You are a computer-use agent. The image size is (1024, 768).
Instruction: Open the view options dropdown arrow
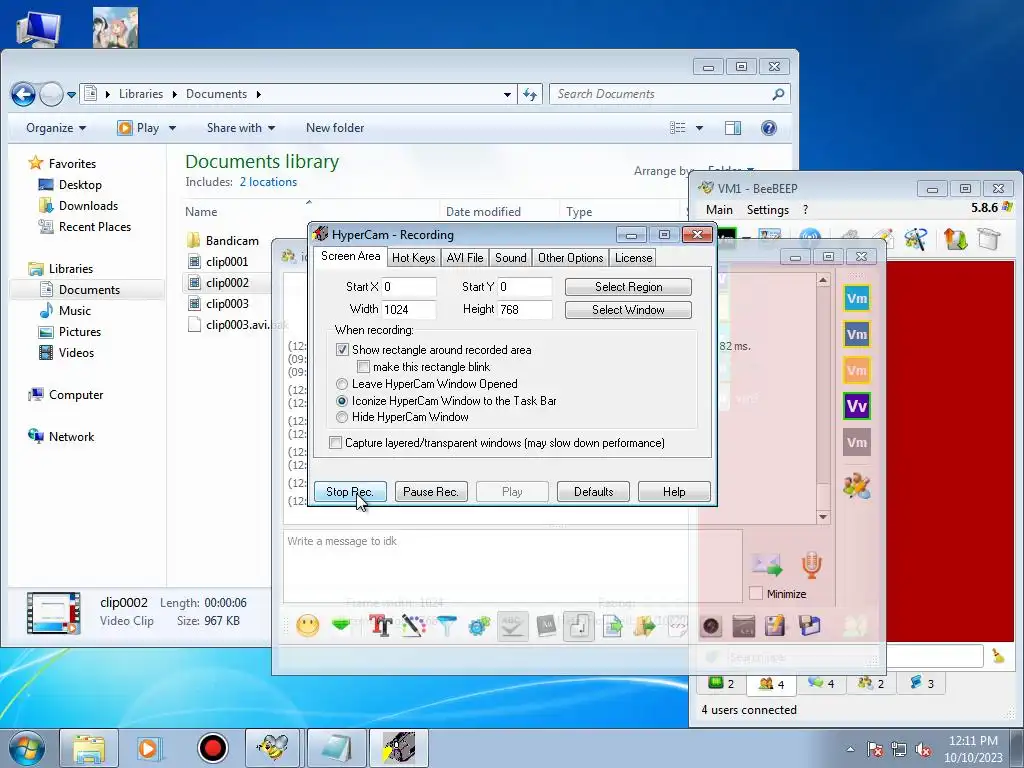(699, 128)
